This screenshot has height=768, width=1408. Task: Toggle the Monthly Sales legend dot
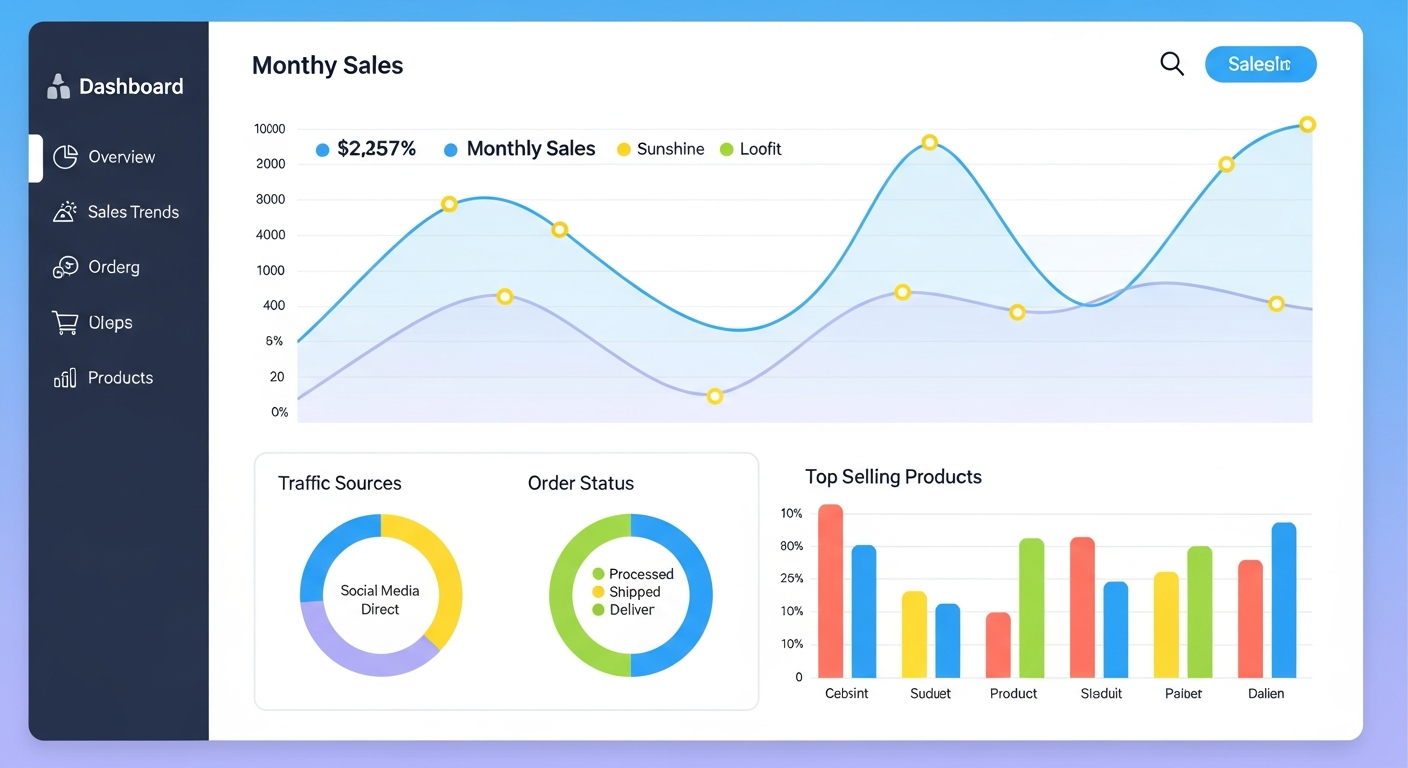pos(450,150)
